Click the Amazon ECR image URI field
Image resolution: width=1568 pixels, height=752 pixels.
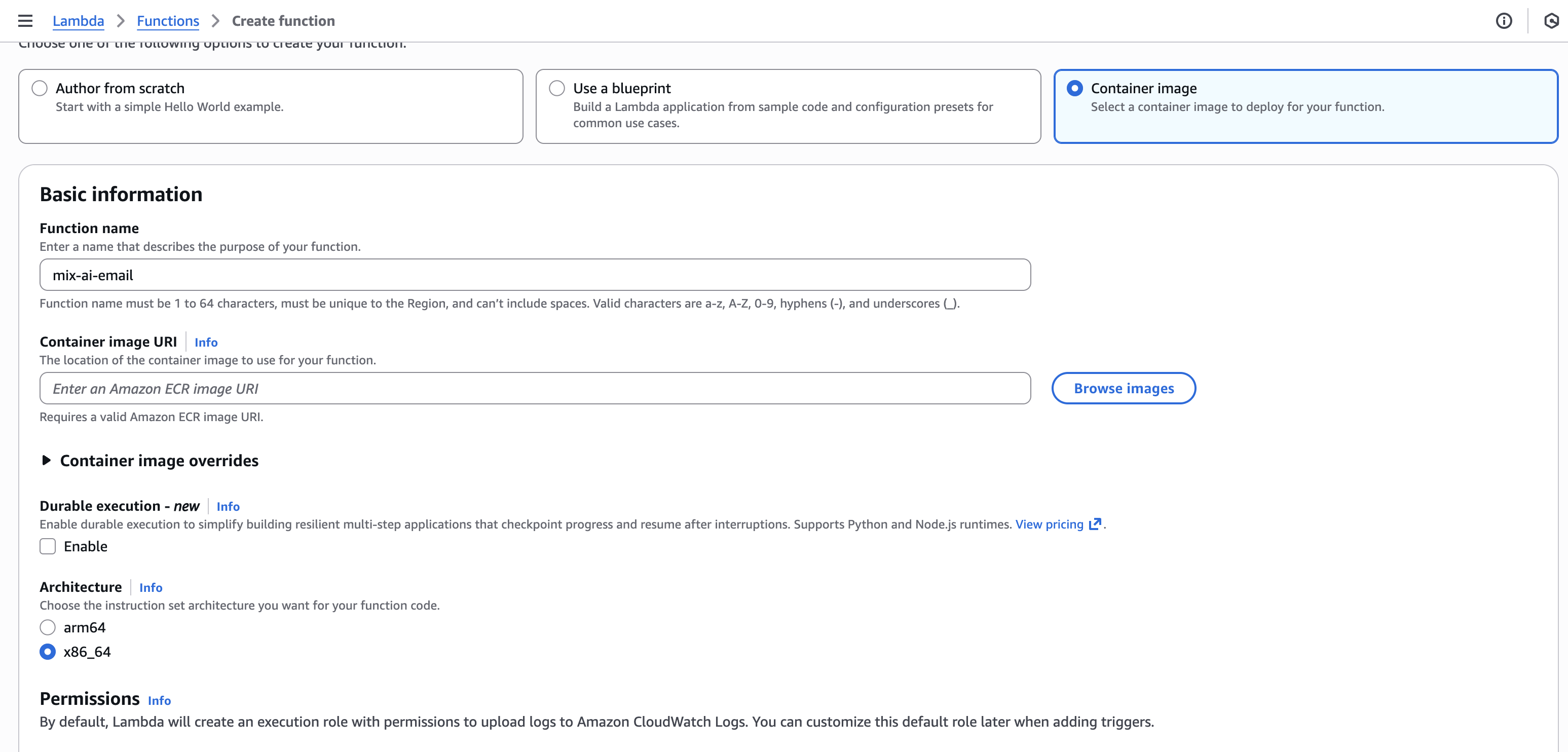coord(535,388)
